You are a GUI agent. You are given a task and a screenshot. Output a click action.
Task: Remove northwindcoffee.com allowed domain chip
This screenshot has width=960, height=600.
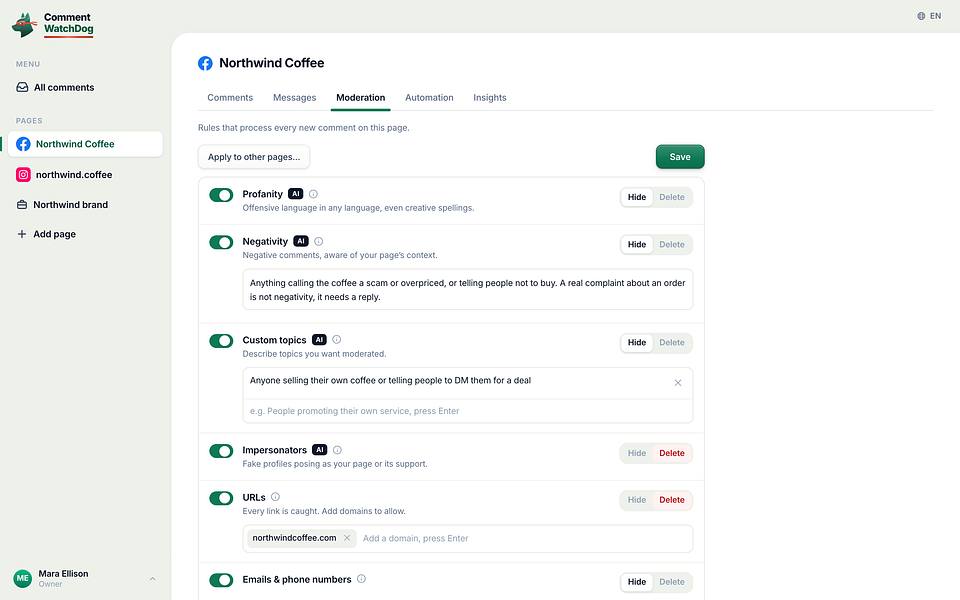click(347, 538)
